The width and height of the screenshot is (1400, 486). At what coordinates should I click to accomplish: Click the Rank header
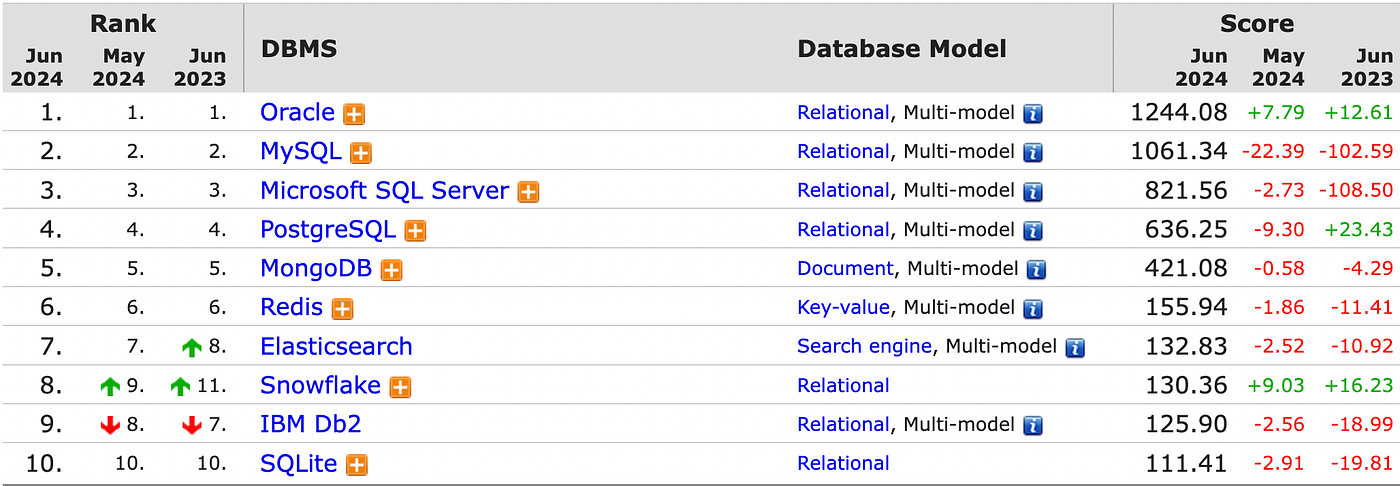tap(121, 23)
